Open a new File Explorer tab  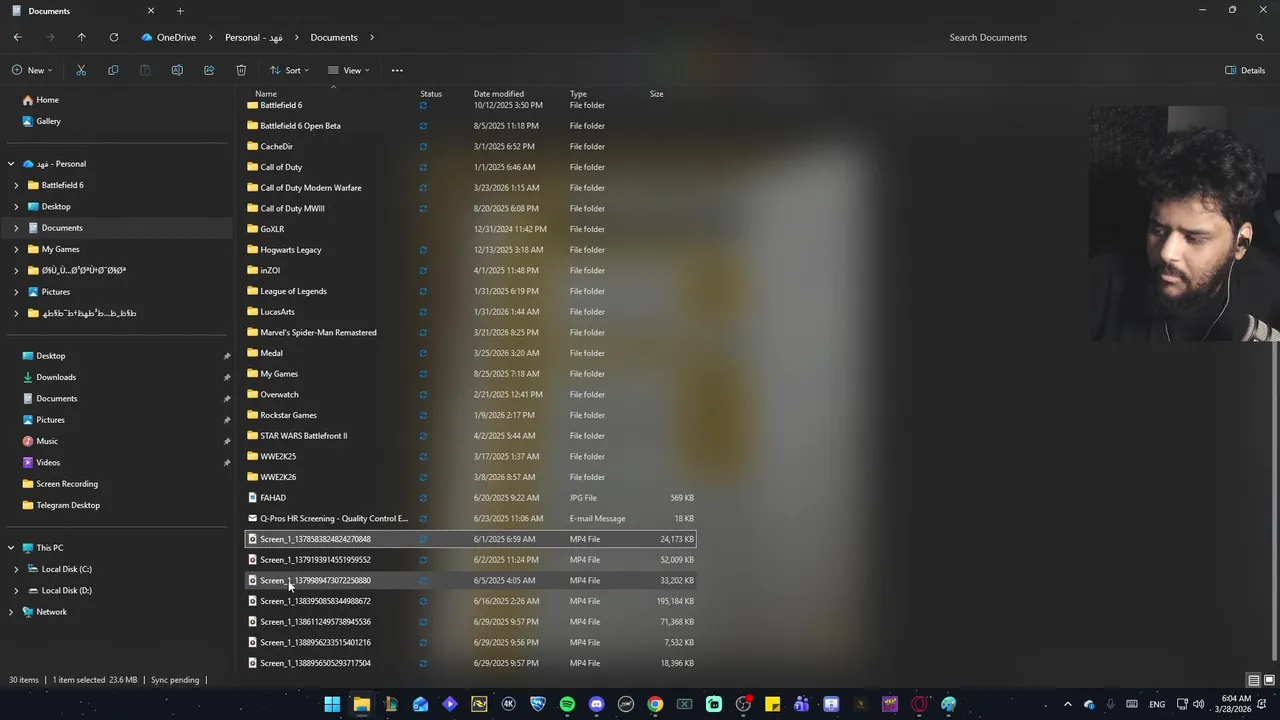coord(180,11)
